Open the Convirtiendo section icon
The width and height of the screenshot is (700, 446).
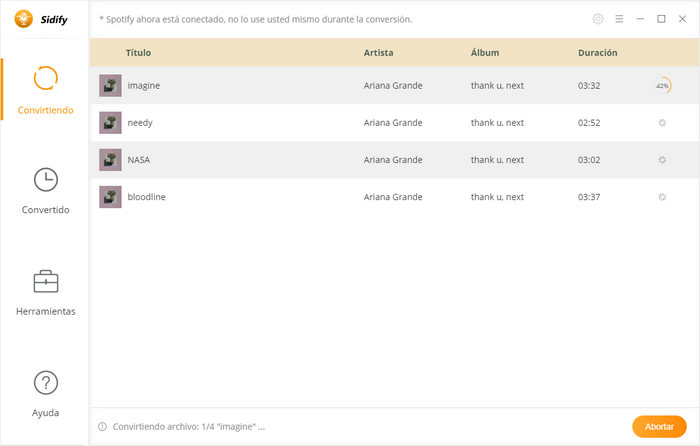coord(46,78)
